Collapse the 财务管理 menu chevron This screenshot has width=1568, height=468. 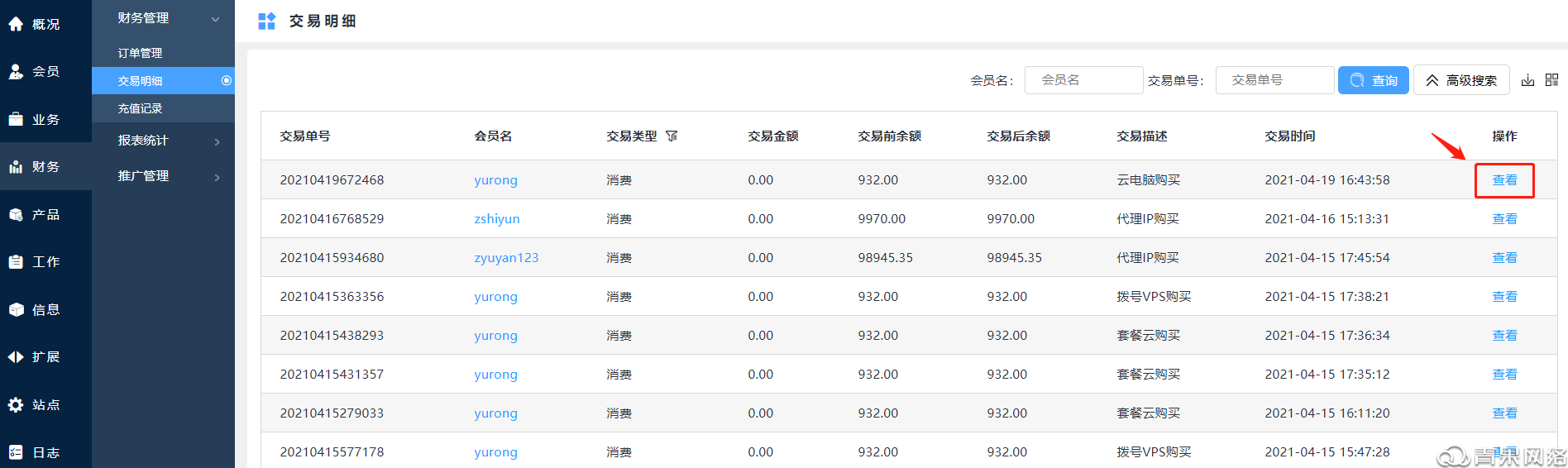(x=216, y=19)
